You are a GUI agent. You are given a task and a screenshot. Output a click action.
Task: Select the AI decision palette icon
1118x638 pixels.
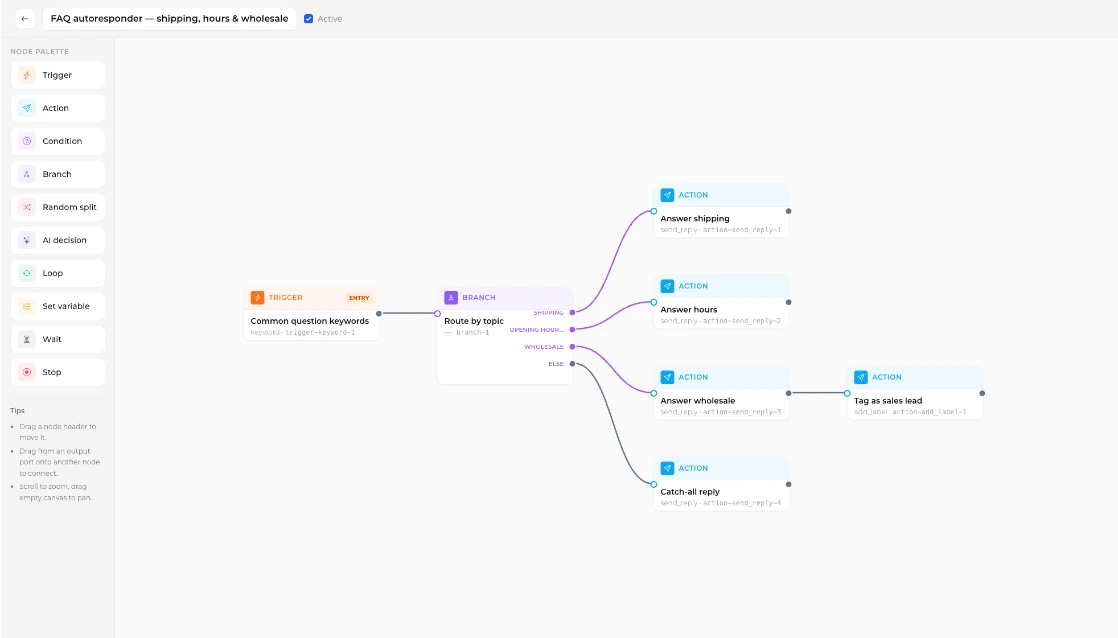click(x=26, y=240)
